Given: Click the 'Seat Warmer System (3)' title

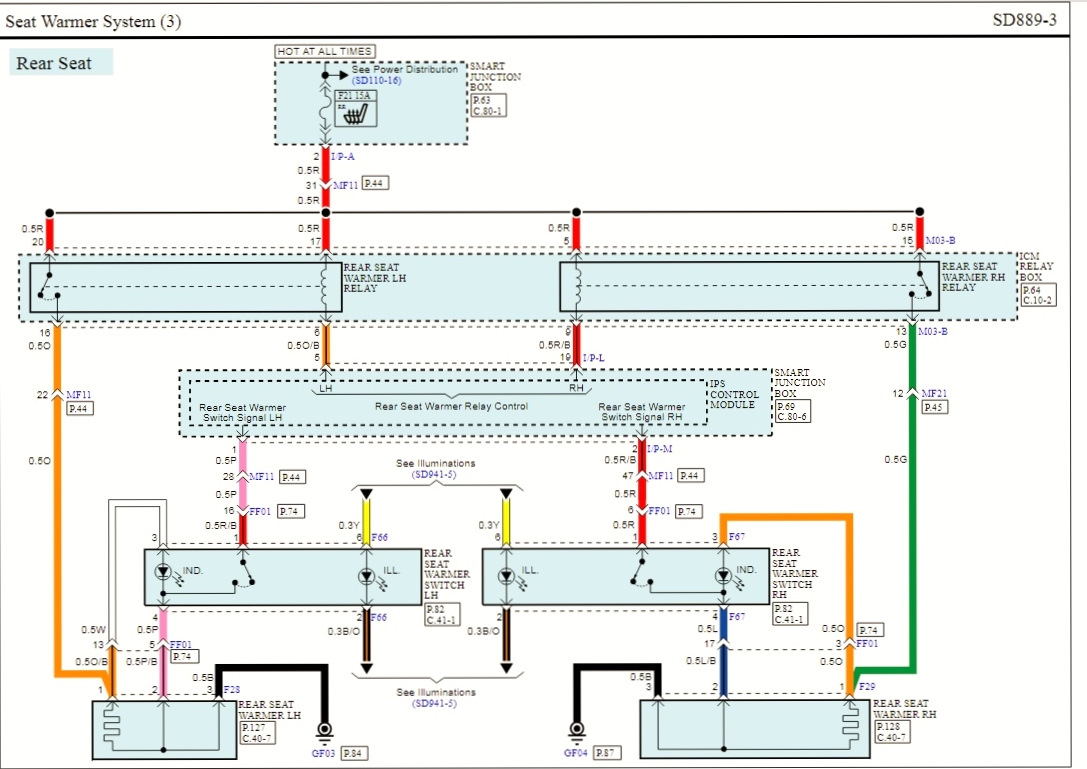Looking at the screenshot, I should 93,21.
